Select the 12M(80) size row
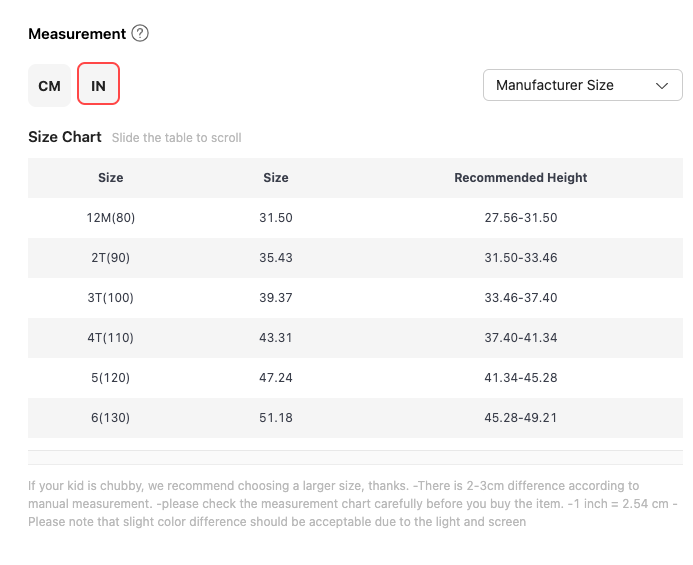 tap(110, 218)
